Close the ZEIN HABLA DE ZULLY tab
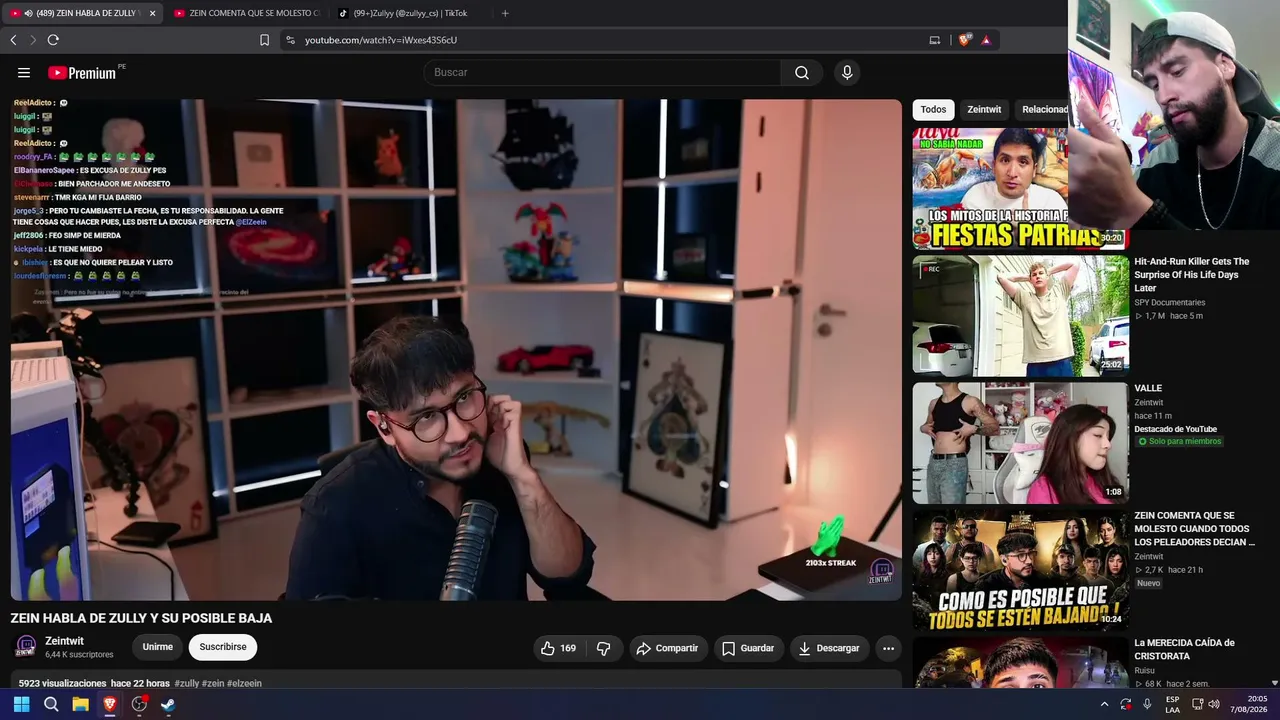 152,13
